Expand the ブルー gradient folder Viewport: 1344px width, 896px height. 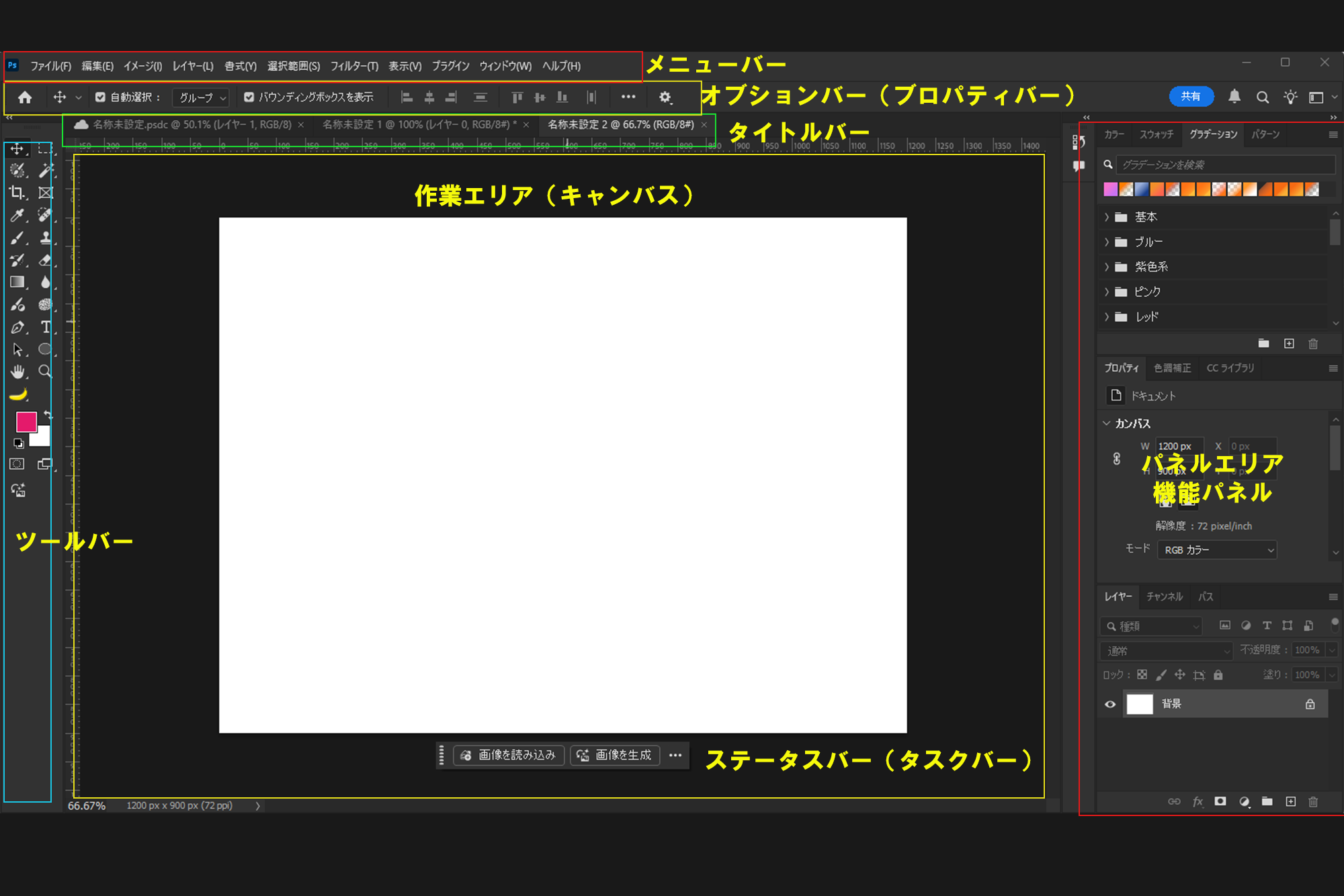pos(1107,242)
